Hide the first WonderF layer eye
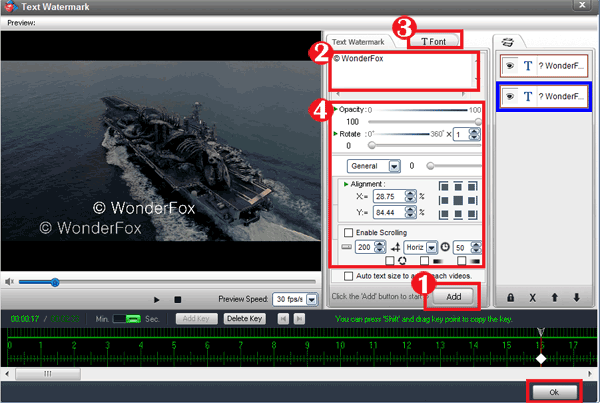The height and width of the screenshot is (403, 600). coord(510,66)
